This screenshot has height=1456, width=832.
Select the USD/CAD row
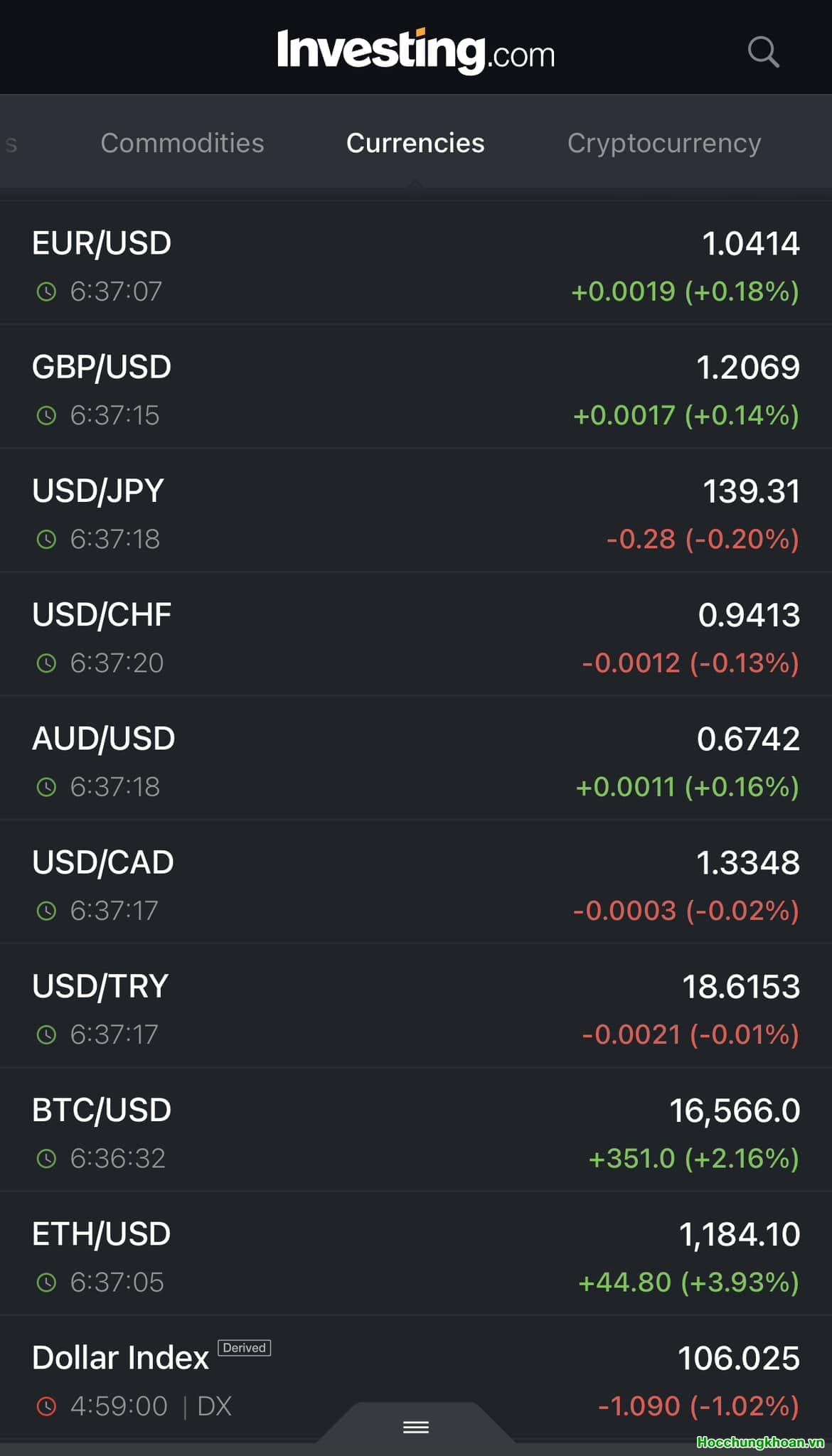pyautogui.click(x=103, y=862)
